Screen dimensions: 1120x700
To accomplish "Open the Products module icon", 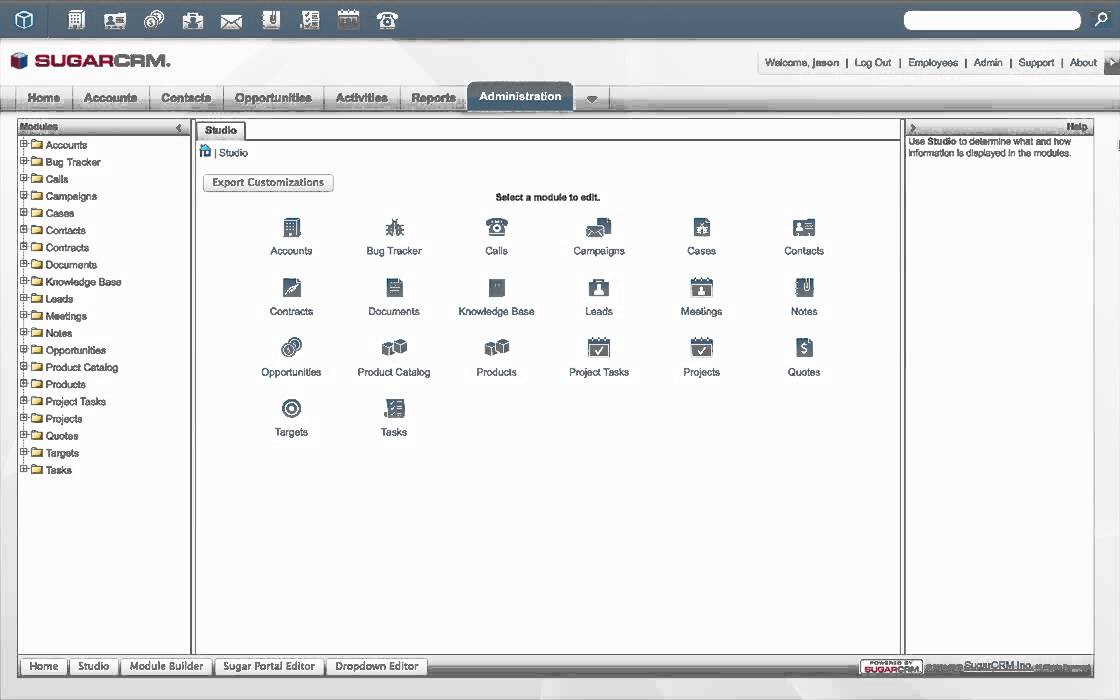I will [496, 348].
